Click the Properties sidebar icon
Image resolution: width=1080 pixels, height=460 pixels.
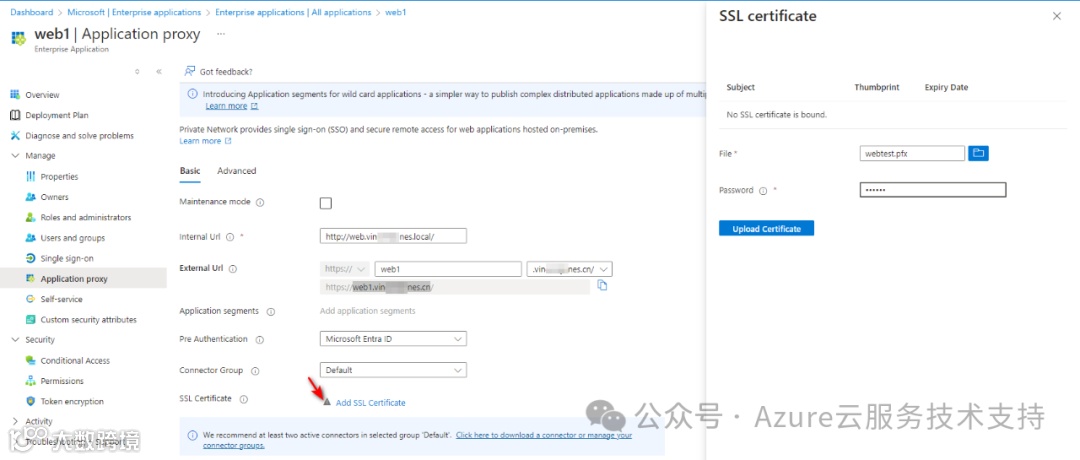(x=30, y=177)
